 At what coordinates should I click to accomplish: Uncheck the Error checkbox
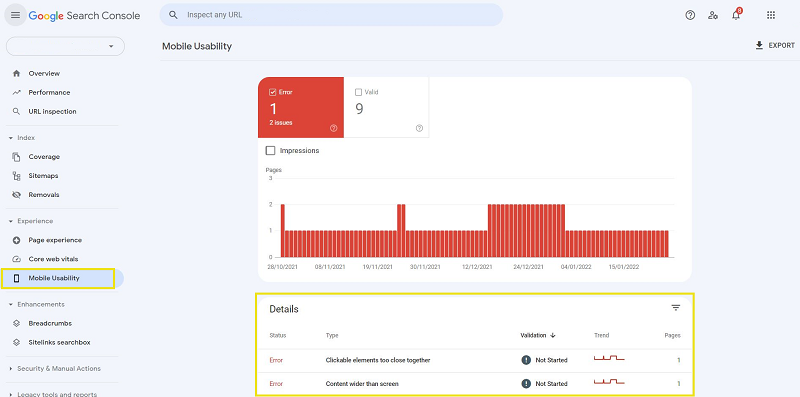[272, 92]
